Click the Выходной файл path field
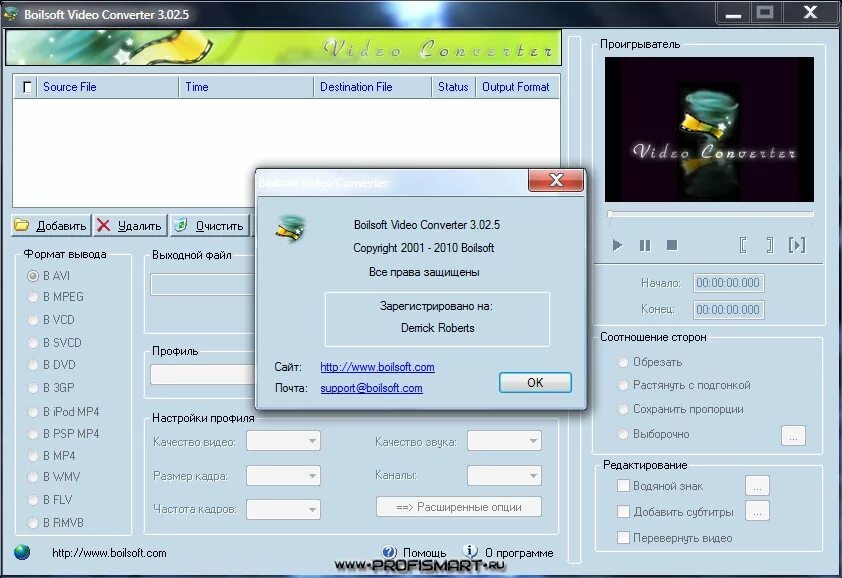842x578 pixels. tap(202, 285)
